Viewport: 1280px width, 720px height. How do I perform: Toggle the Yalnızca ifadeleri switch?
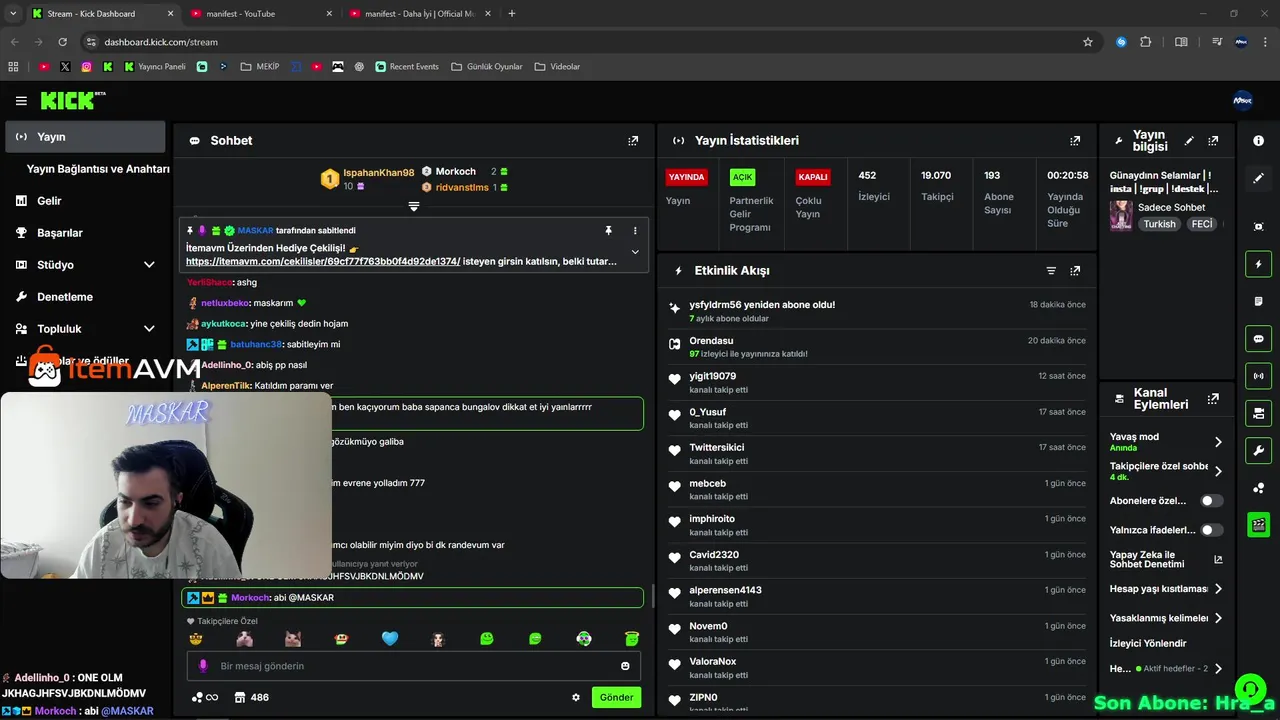click(1211, 530)
